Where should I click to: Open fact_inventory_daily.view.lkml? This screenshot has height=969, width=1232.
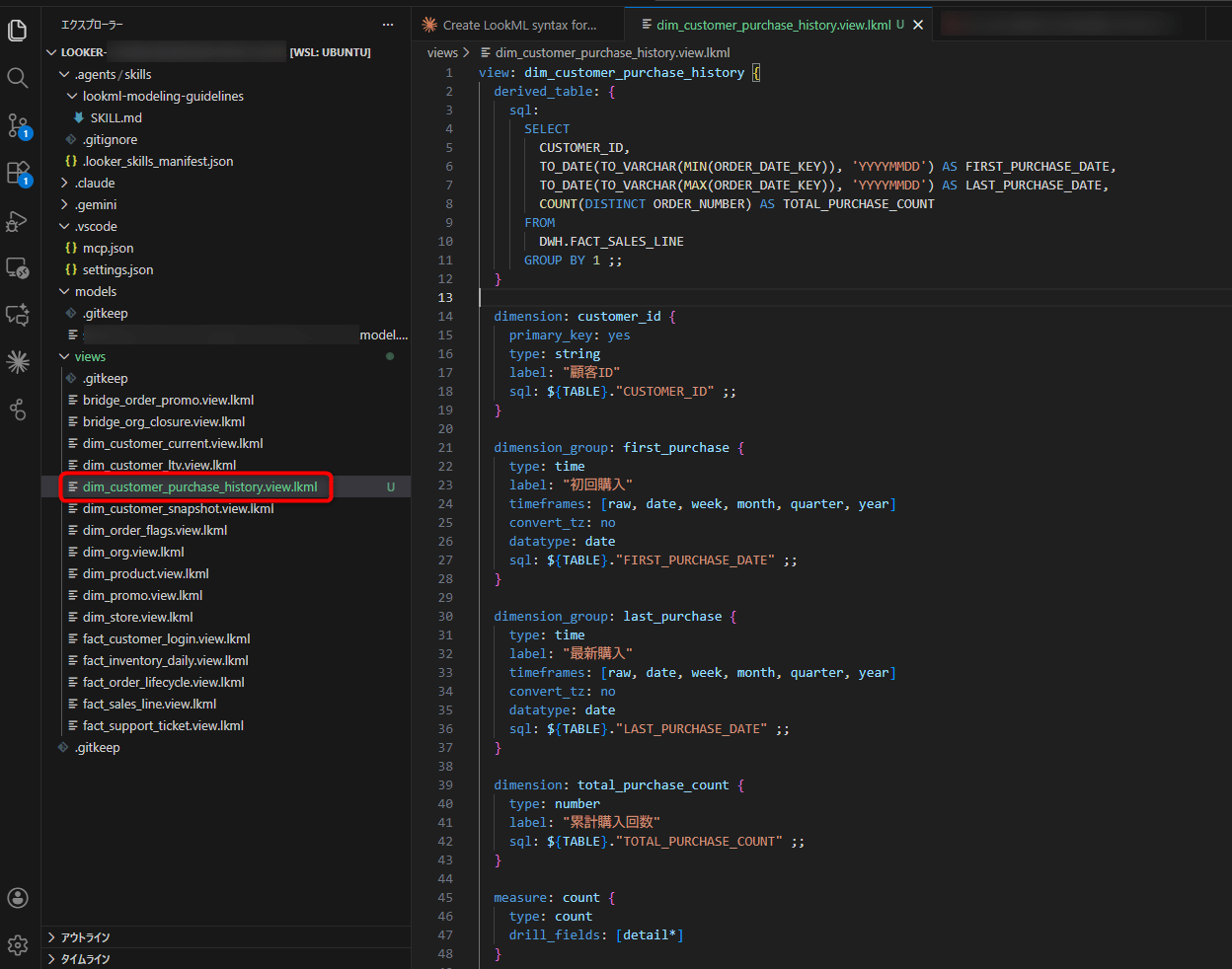pyautogui.click(x=226, y=660)
